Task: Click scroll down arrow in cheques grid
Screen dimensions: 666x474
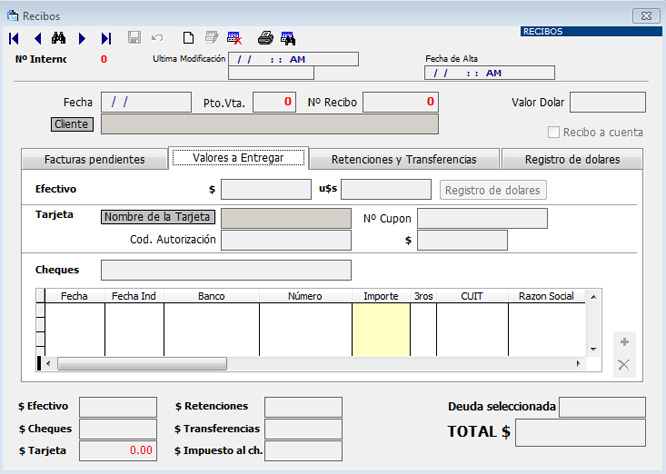Action: coord(594,348)
